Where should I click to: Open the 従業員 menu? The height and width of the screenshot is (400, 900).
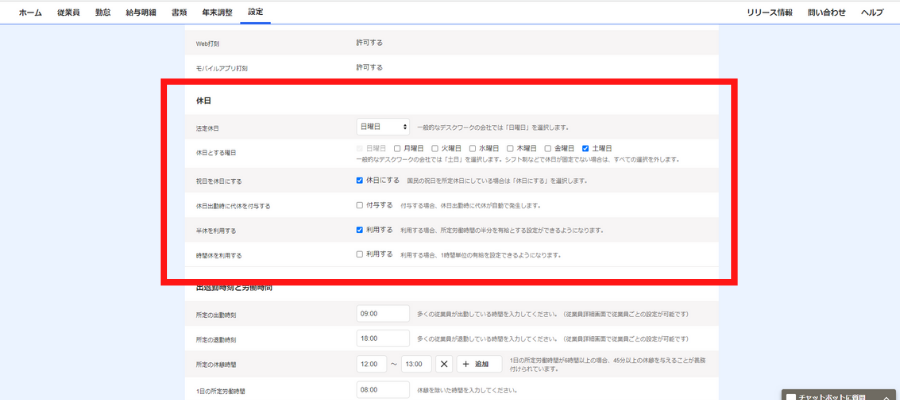(x=68, y=12)
